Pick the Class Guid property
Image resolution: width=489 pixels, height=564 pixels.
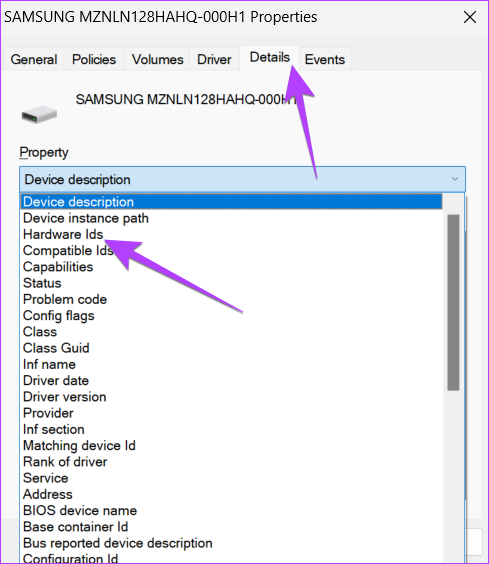coord(56,348)
